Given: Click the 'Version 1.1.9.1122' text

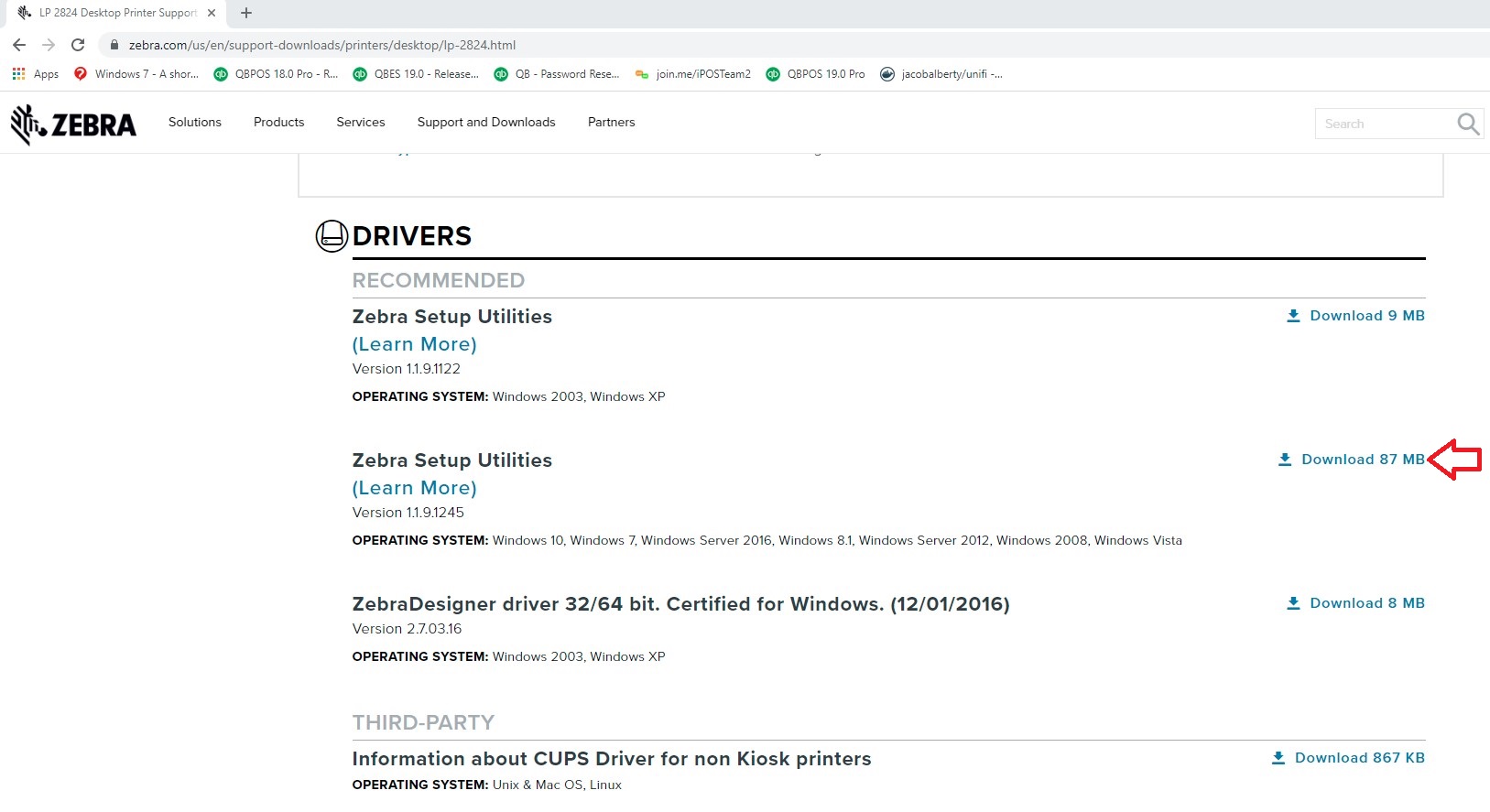Looking at the screenshot, I should 407,369.
